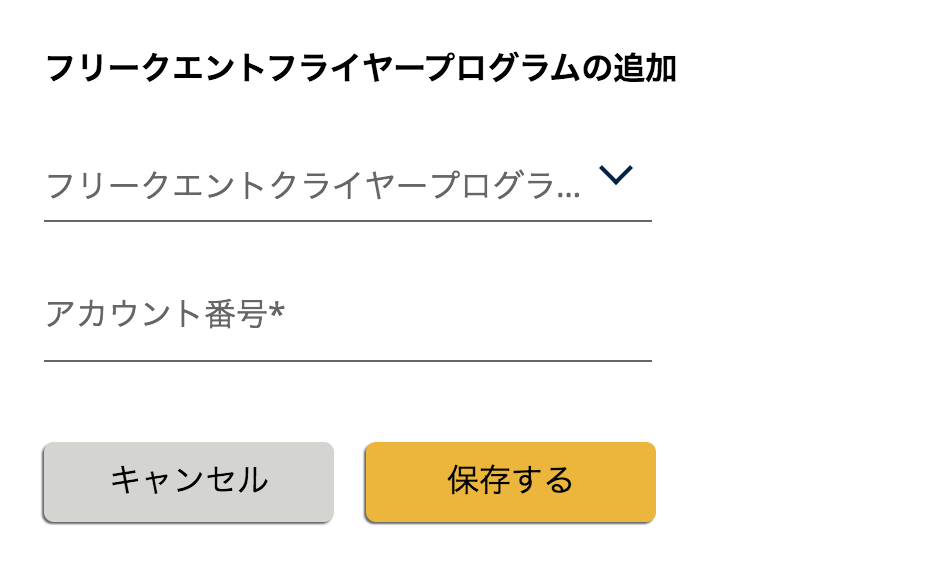Viewport: 938px width, 586px height.
Task: Click the dialog title フリークエントフライヤープログラムの追加
Action: coord(362,66)
